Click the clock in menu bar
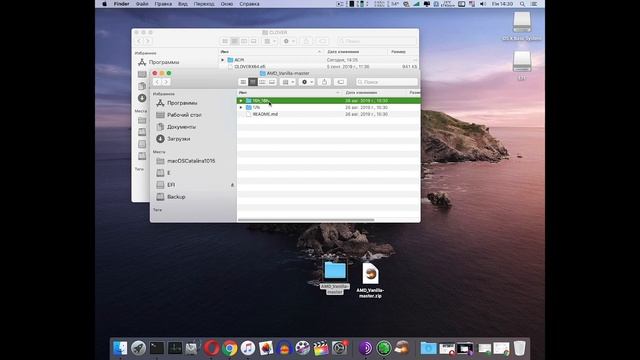This screenshot has width=640, height=360. click(x=502, y=4)
